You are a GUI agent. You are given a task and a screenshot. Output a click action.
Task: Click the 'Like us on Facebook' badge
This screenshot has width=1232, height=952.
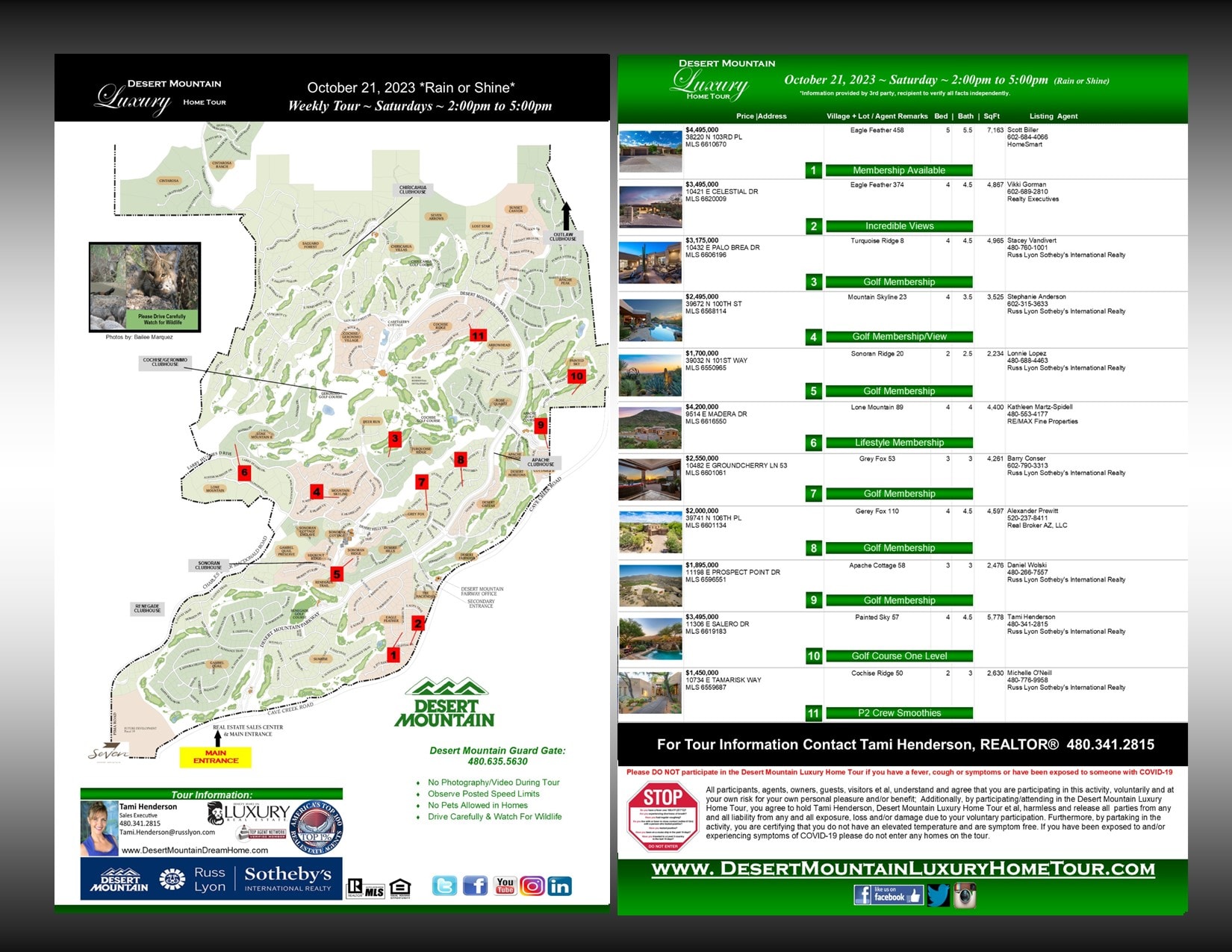(x=888, y=895)
